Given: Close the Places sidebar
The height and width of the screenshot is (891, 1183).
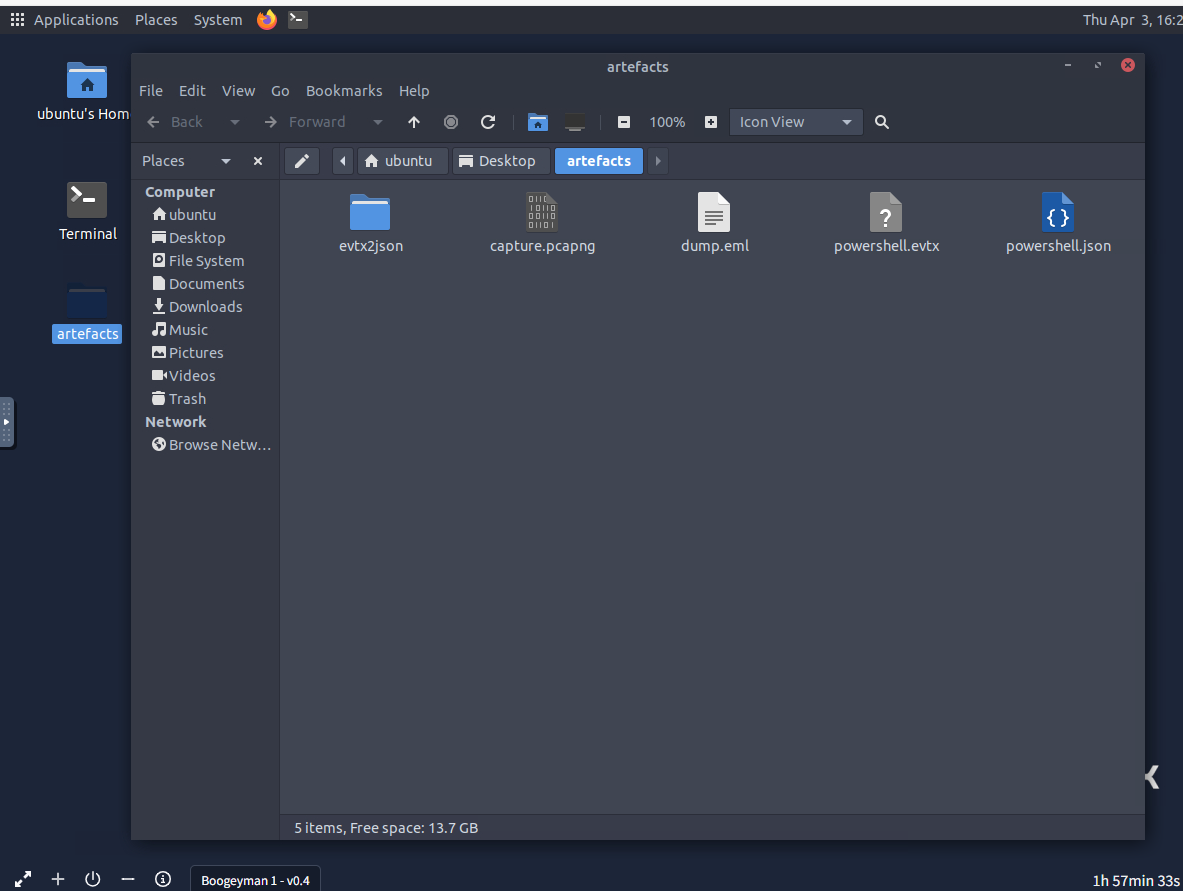Looking at the screenshot, I should (x=258, y=161).
